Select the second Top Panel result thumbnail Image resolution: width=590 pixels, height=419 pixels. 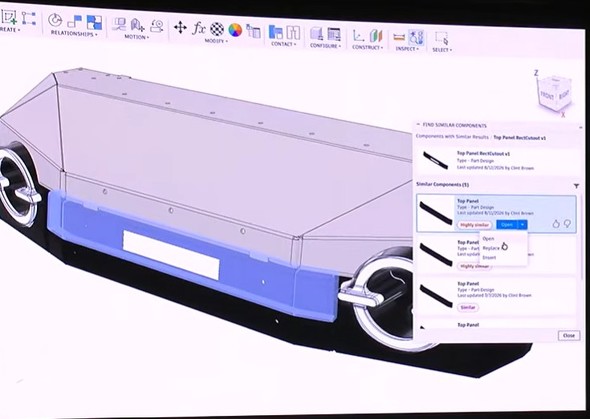(x=436, y=255)
